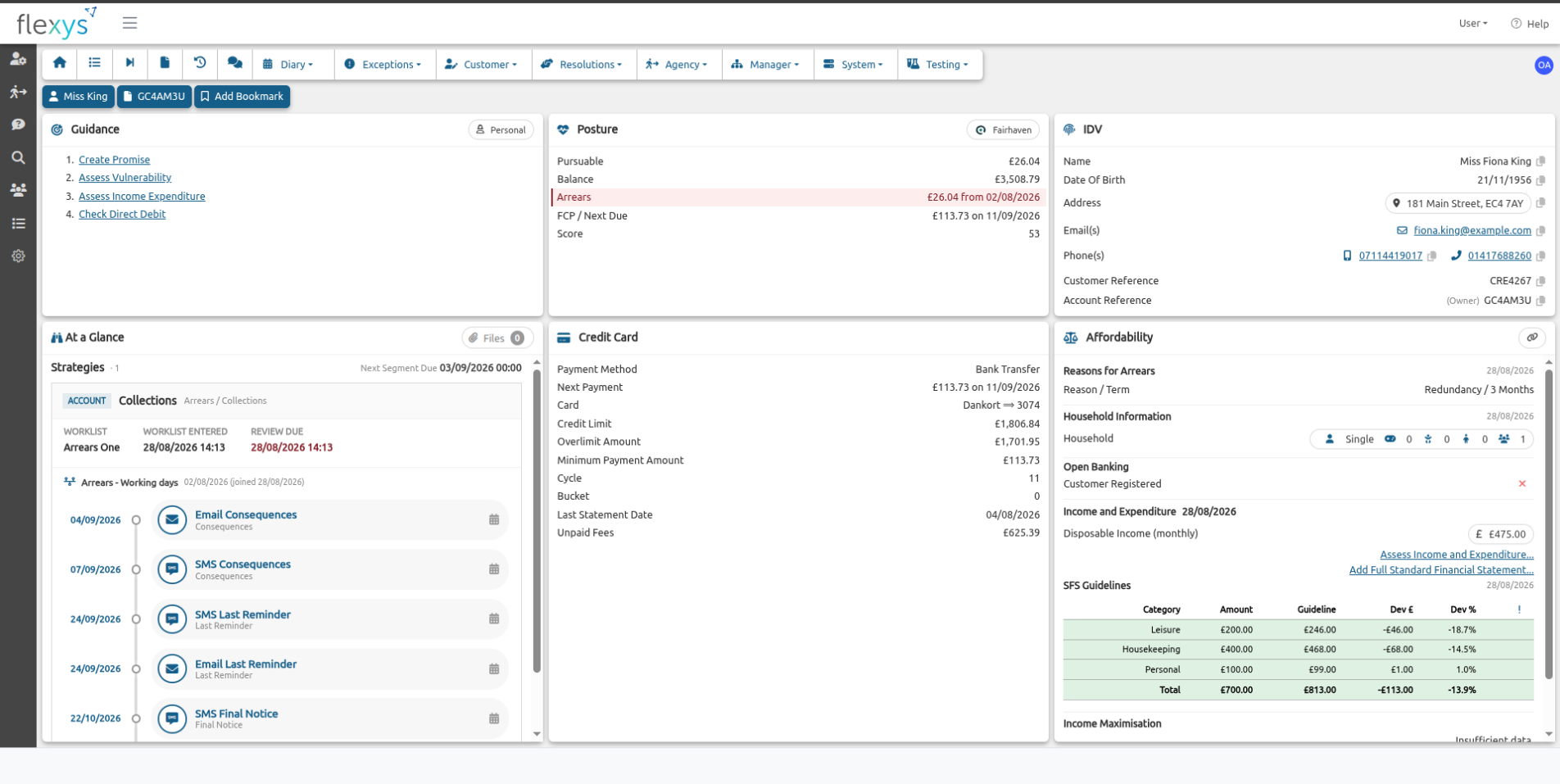Click the fiona.king@example.com email link
Screen dimensions: 1560x784
click(1472, 231)
